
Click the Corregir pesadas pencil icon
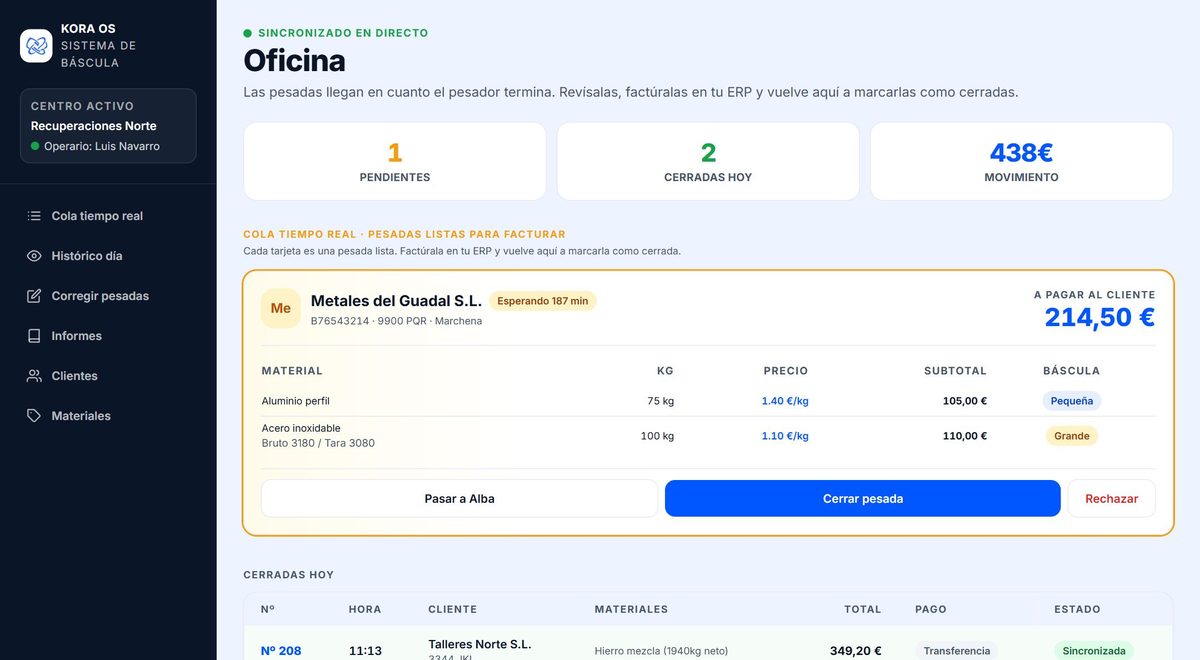(34, 296)
